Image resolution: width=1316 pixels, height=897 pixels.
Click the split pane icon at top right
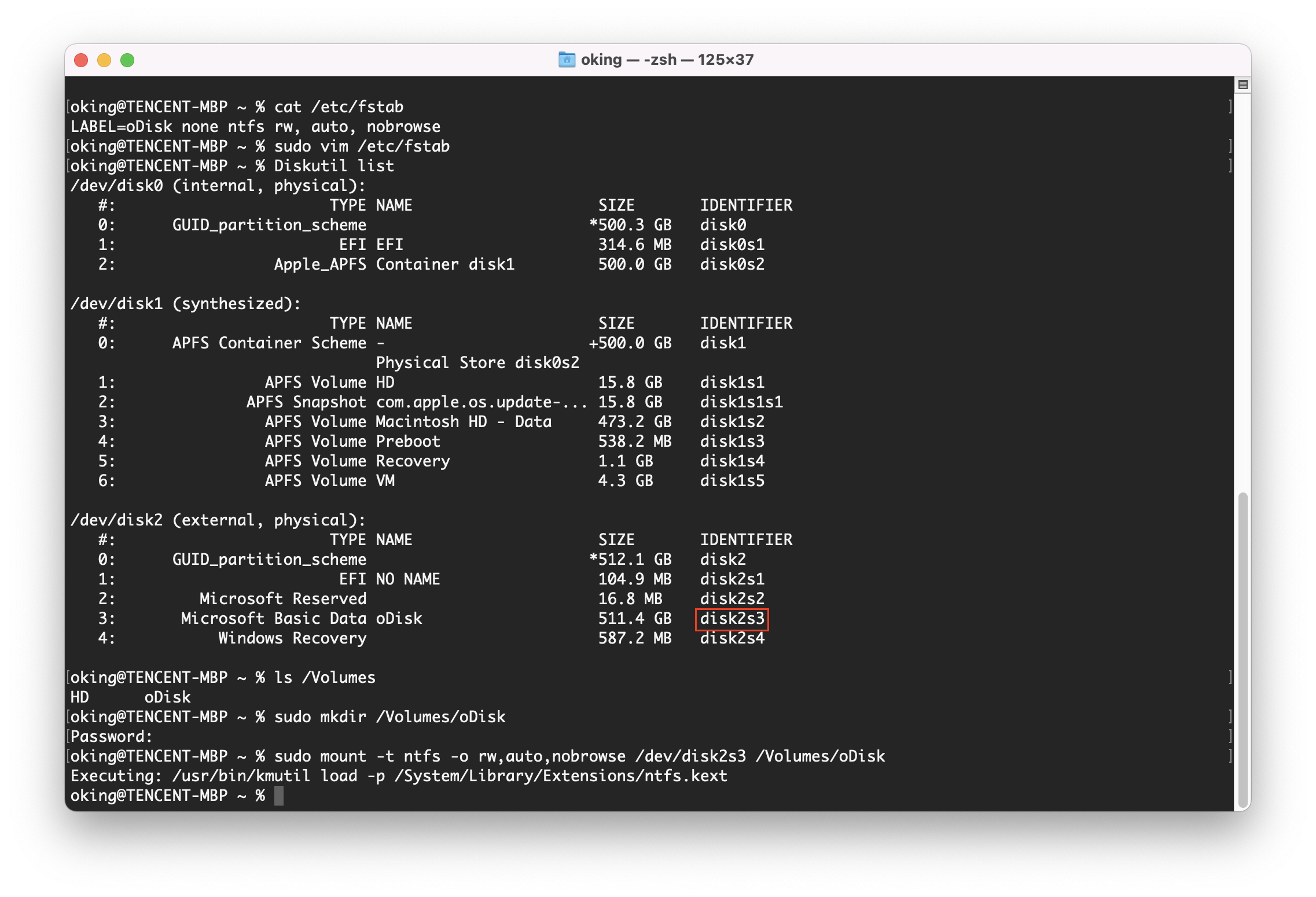pyautogui.click(x=1243, y=84)
